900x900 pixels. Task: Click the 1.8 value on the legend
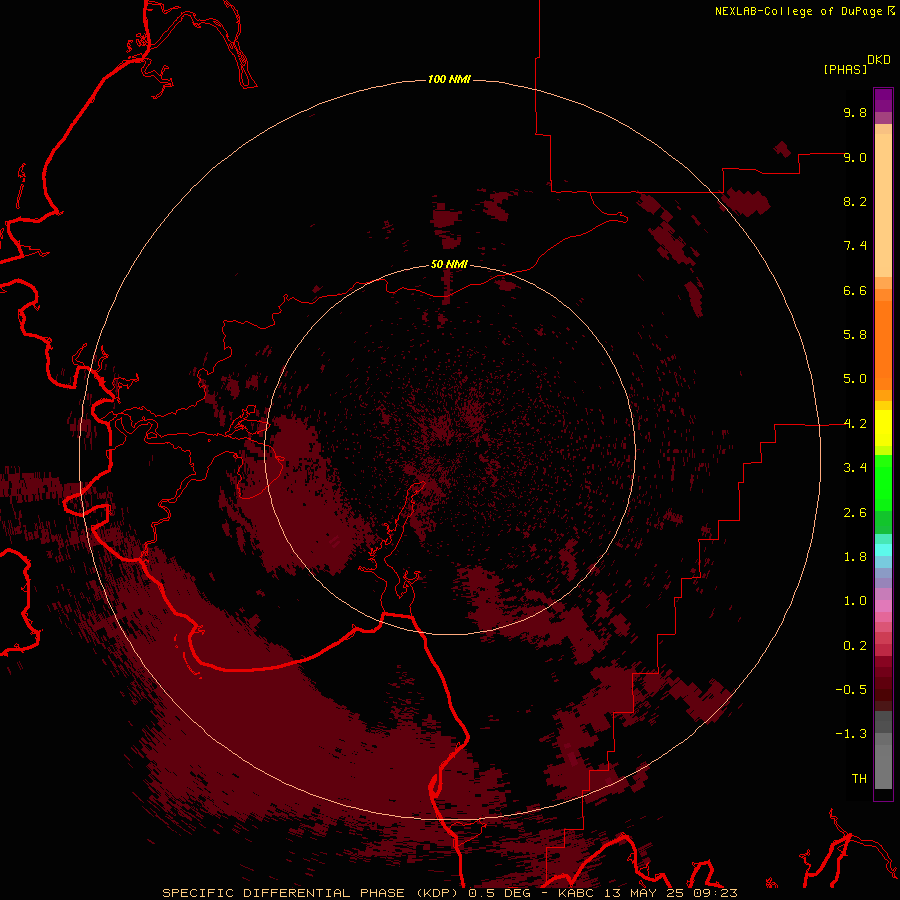(855, 557)
